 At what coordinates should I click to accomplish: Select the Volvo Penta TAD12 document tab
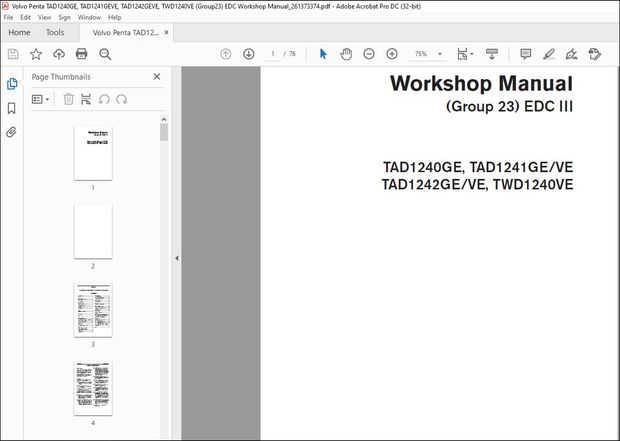point(126,33)
